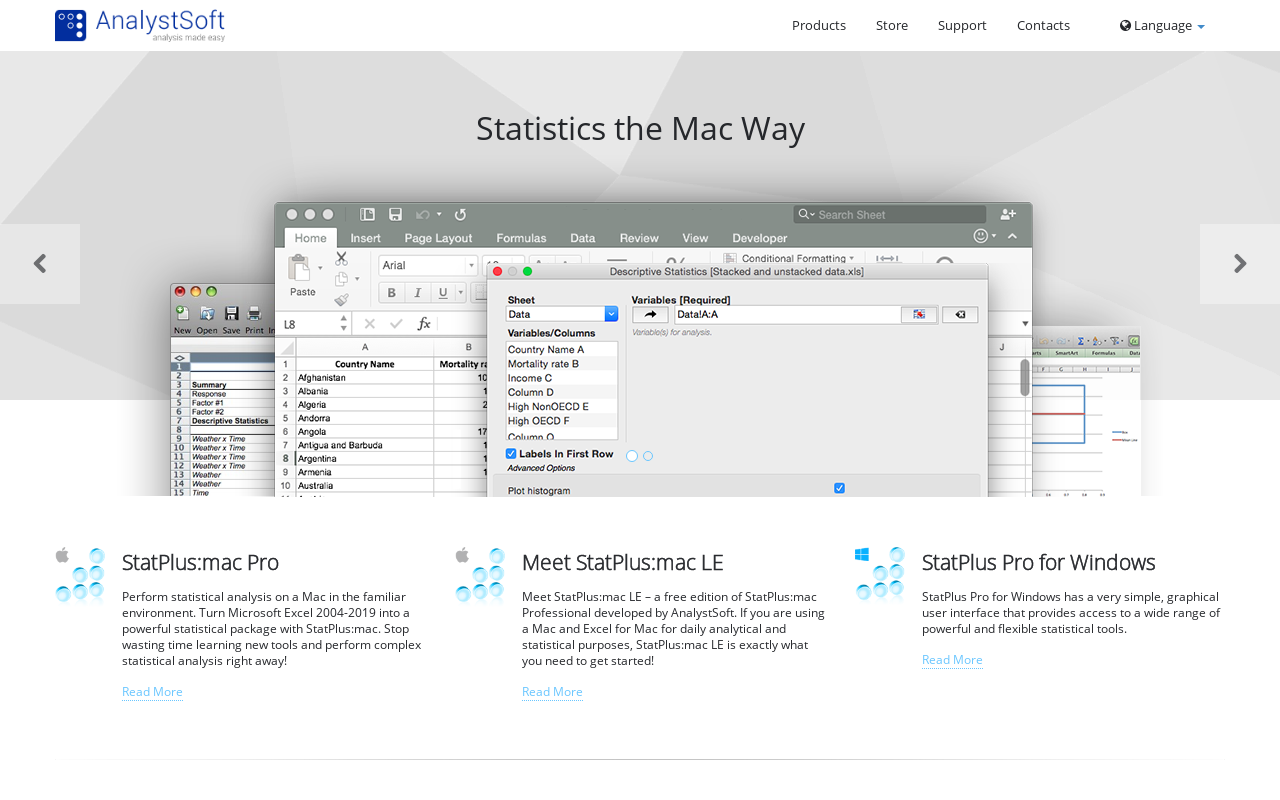Click the Bold formatting button in screenshot
This screenshot has height=800, width=1280.
[x=391, y=292]
